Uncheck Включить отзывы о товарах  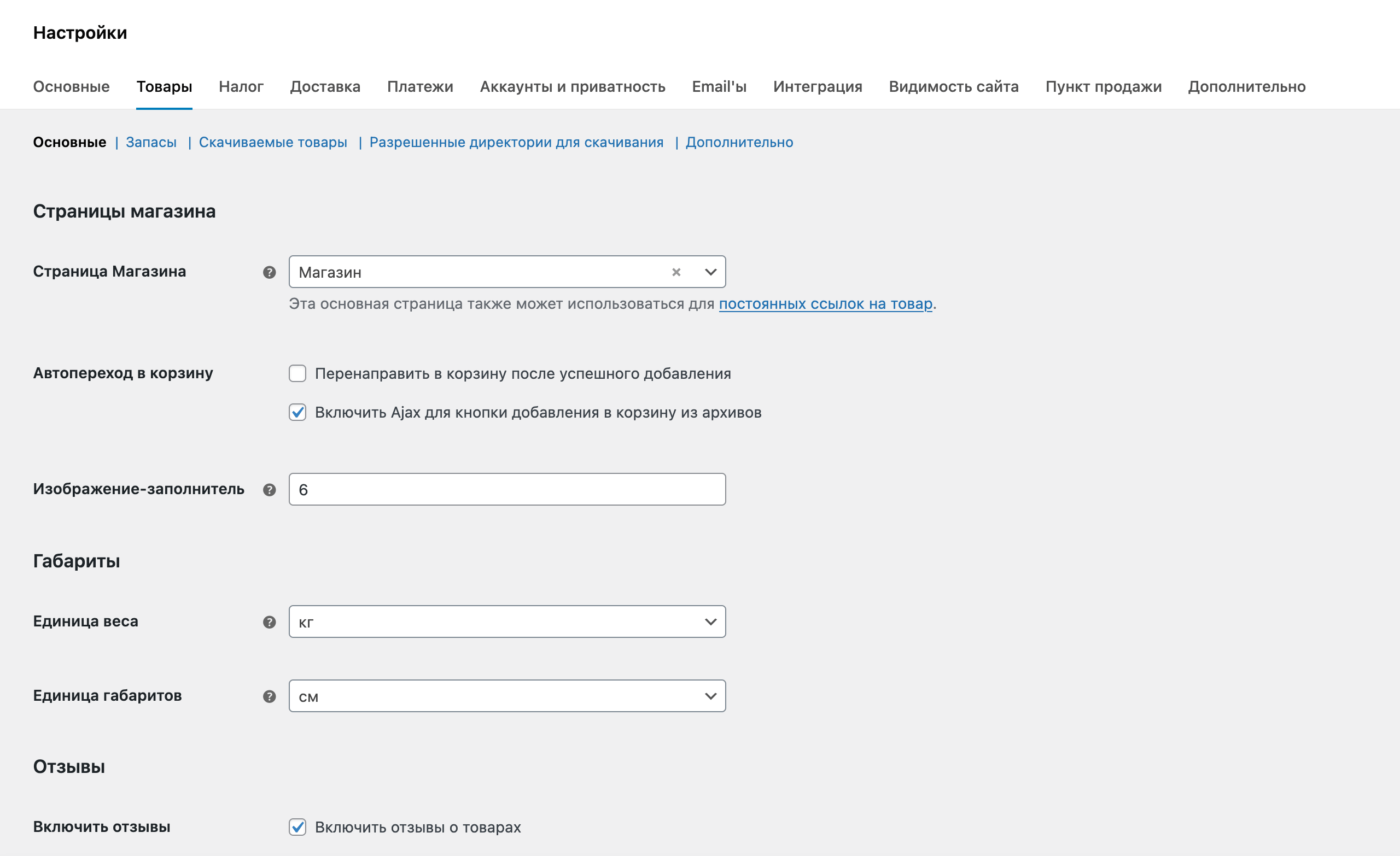297,827
